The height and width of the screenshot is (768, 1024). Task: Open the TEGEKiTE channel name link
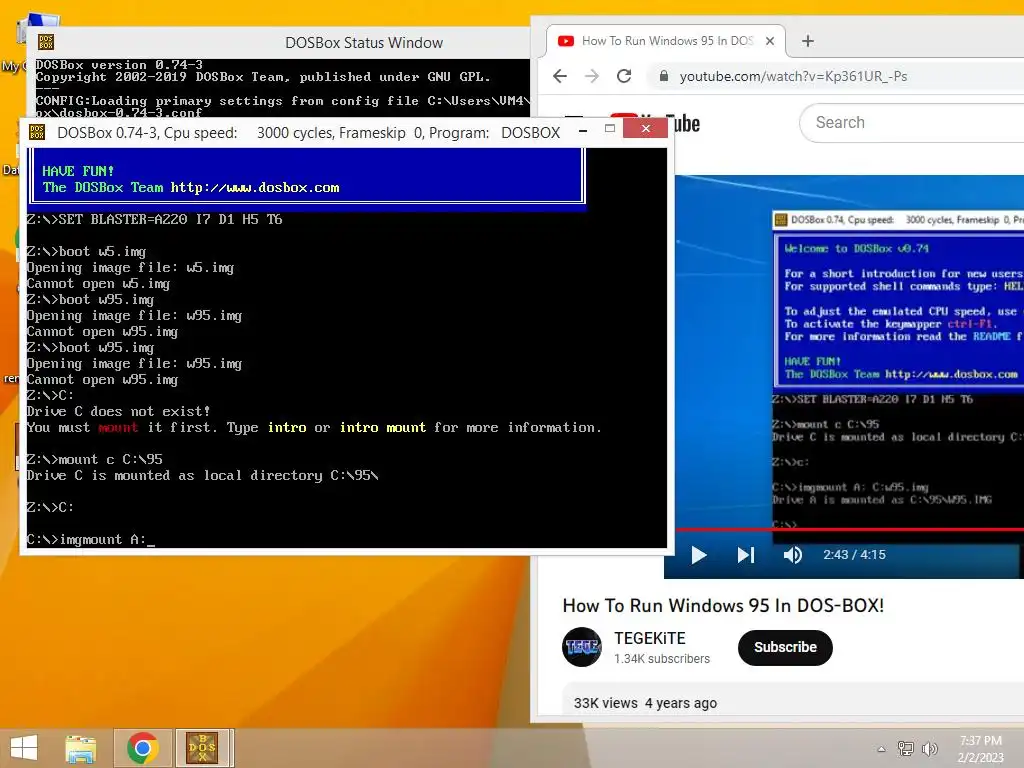(x=650, y=638)
